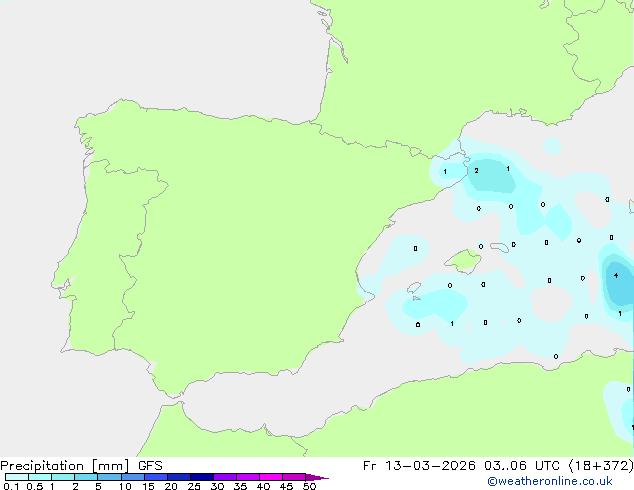Click the 25–30 mm navy legend swatch
The width and height of the screenshot is (634, 490).
click(202, 477)
